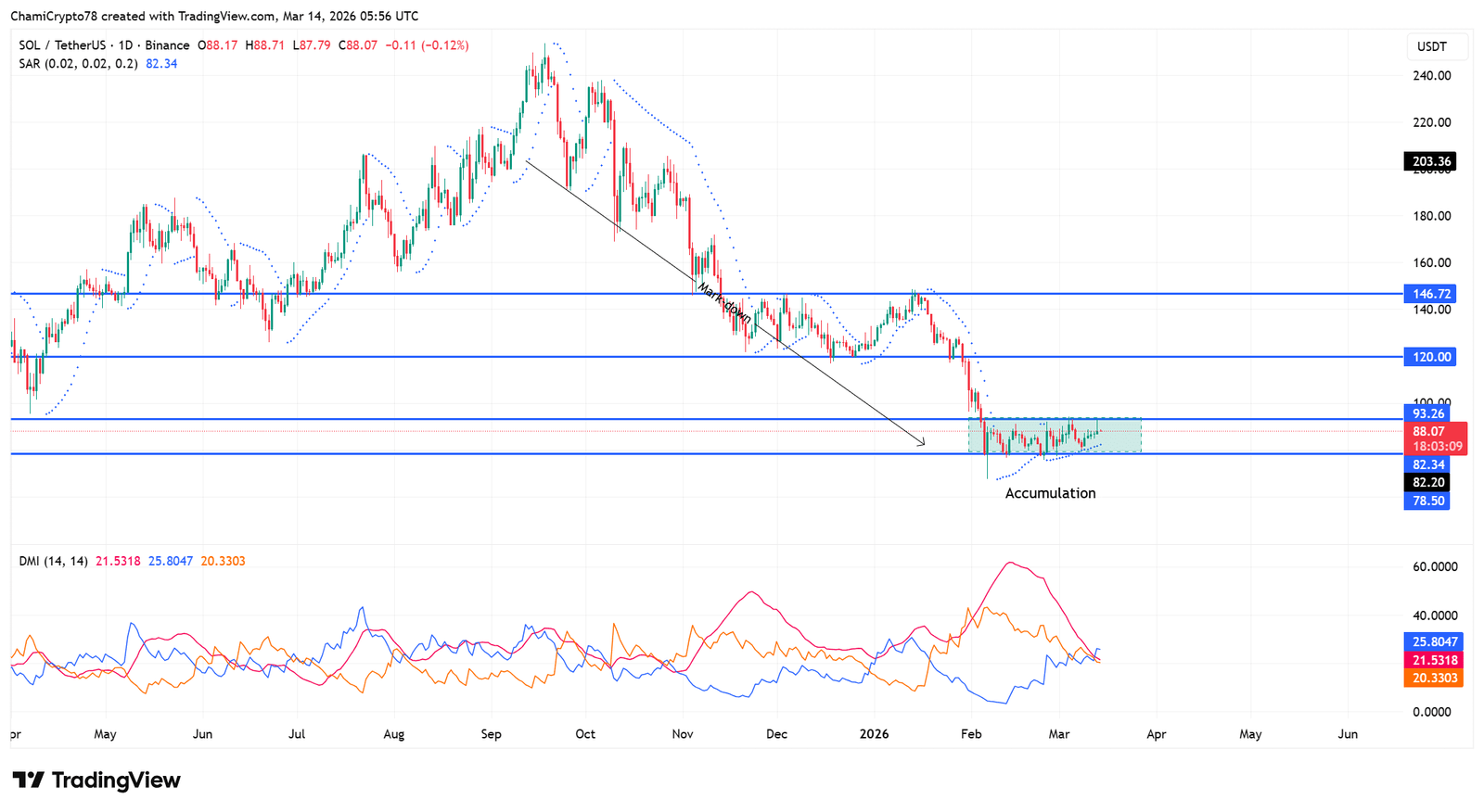1484x812 pixels.
Task: Open the USDT currency selector
Action: (x=1431, y=46)
